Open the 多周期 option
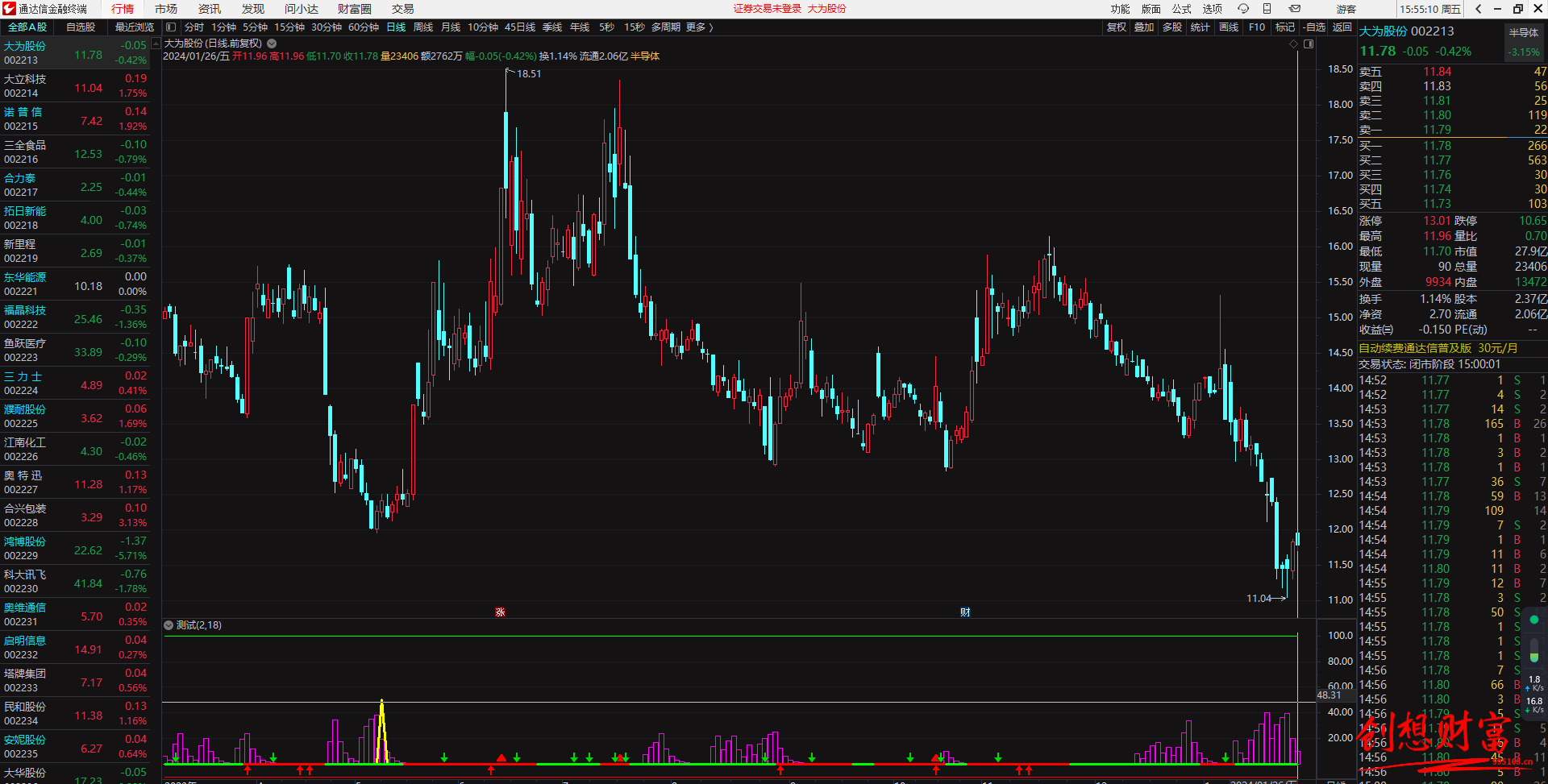This screenshot has height=784, width=1548. tap(666, 27)
